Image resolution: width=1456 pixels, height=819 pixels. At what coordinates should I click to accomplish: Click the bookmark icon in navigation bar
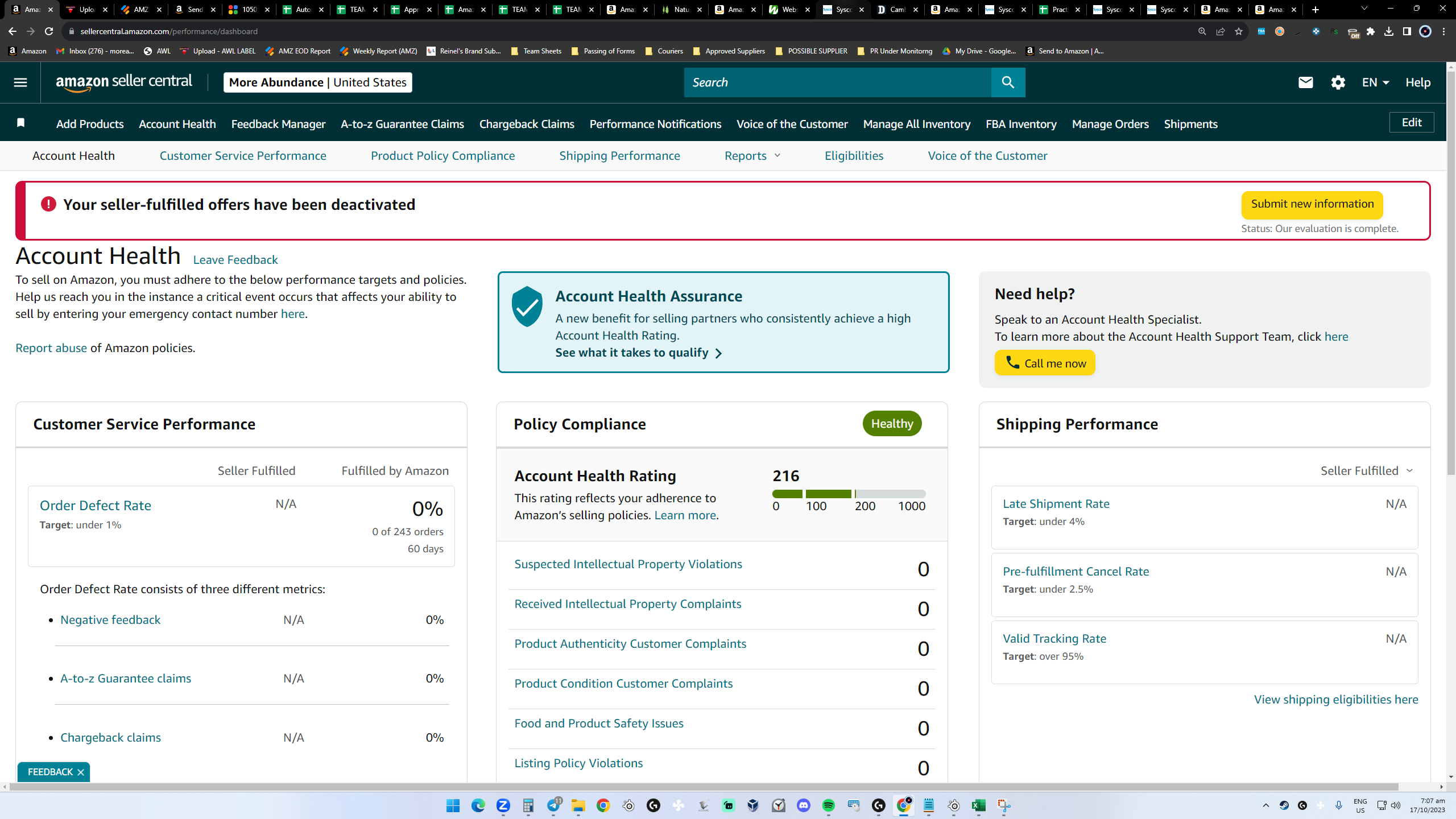pos(21,123)
